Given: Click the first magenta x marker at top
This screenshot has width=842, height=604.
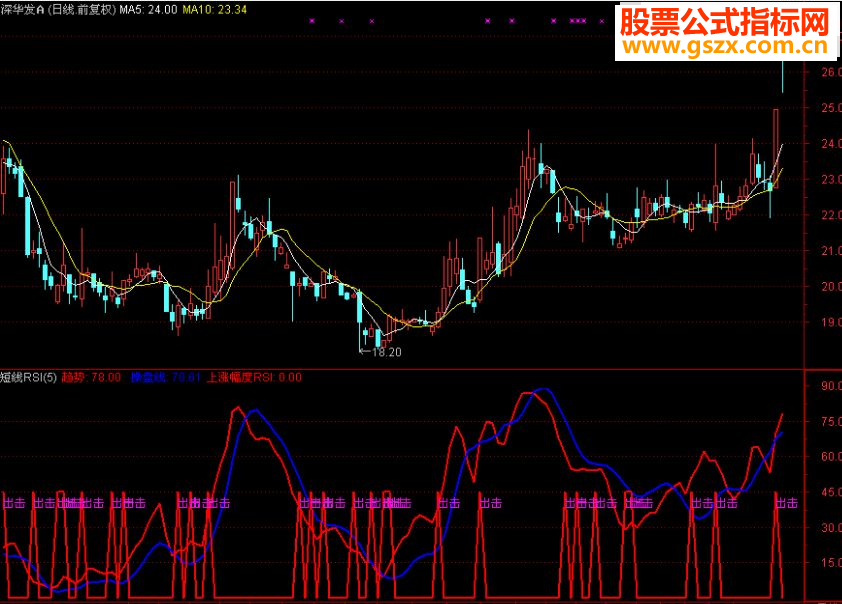Looking at the screenshot, I should [312, 21].
